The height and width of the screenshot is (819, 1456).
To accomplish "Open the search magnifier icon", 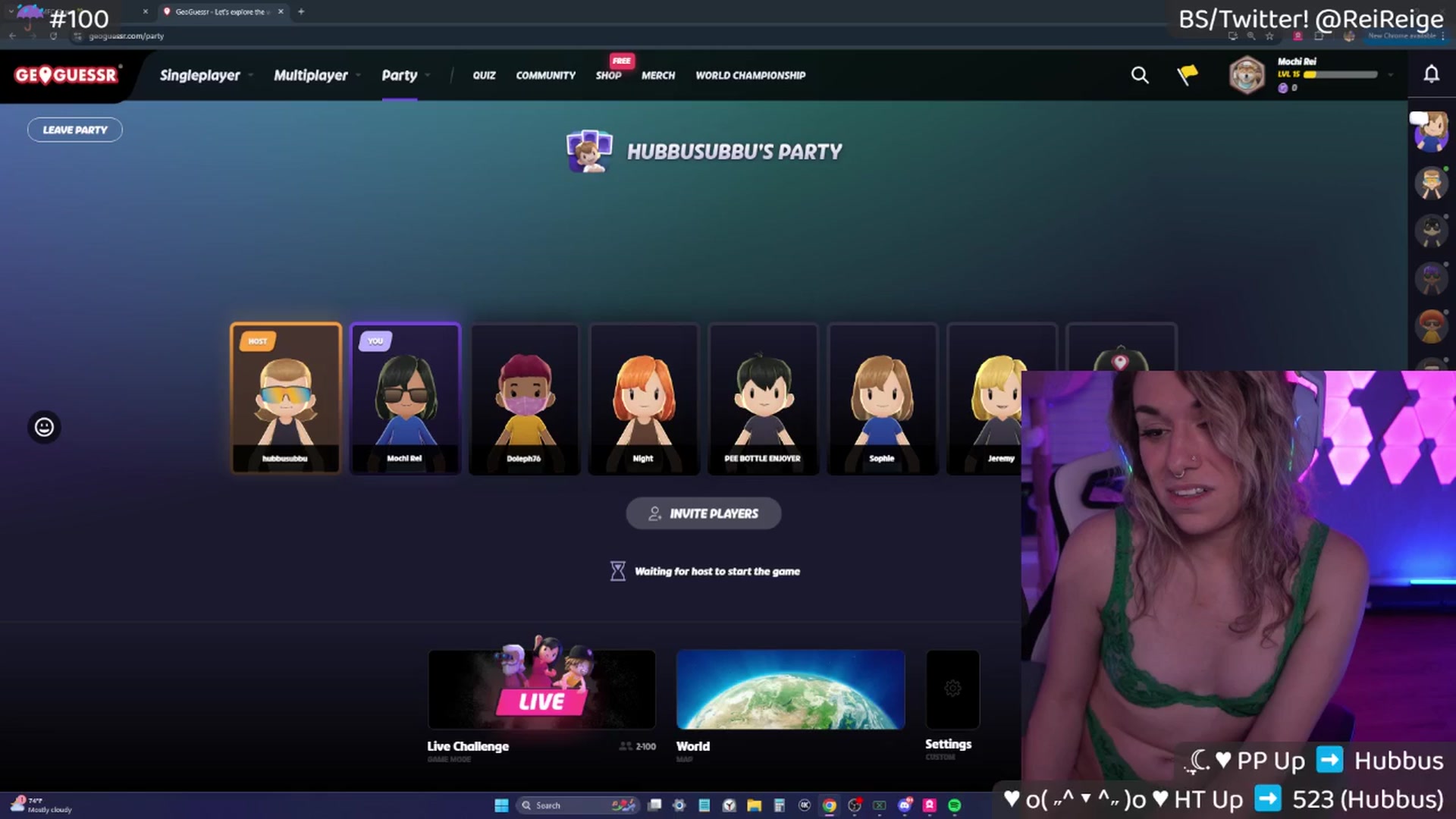I will coord(1140,75).
